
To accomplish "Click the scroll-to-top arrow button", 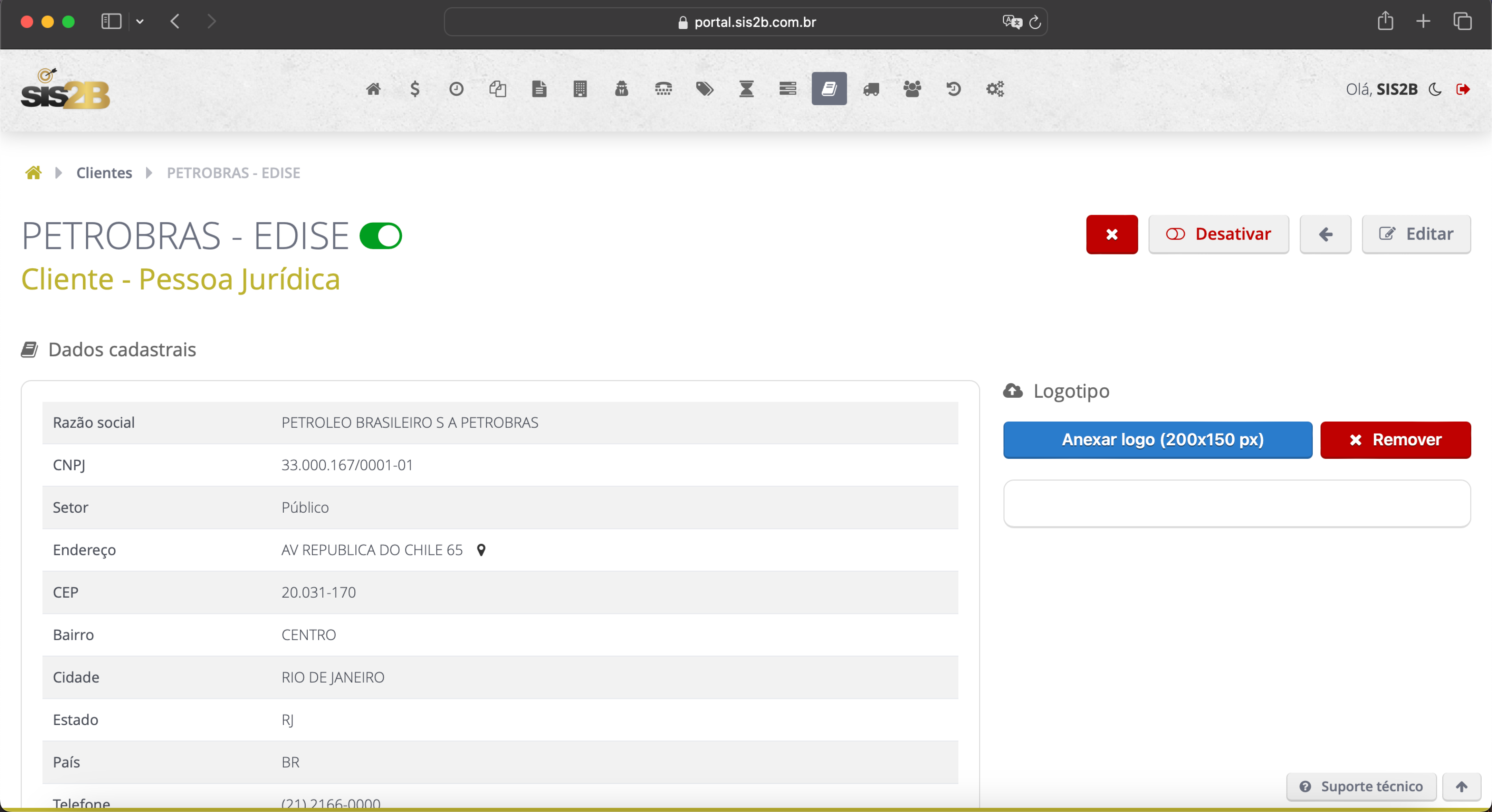I will tap(1461, 786).
